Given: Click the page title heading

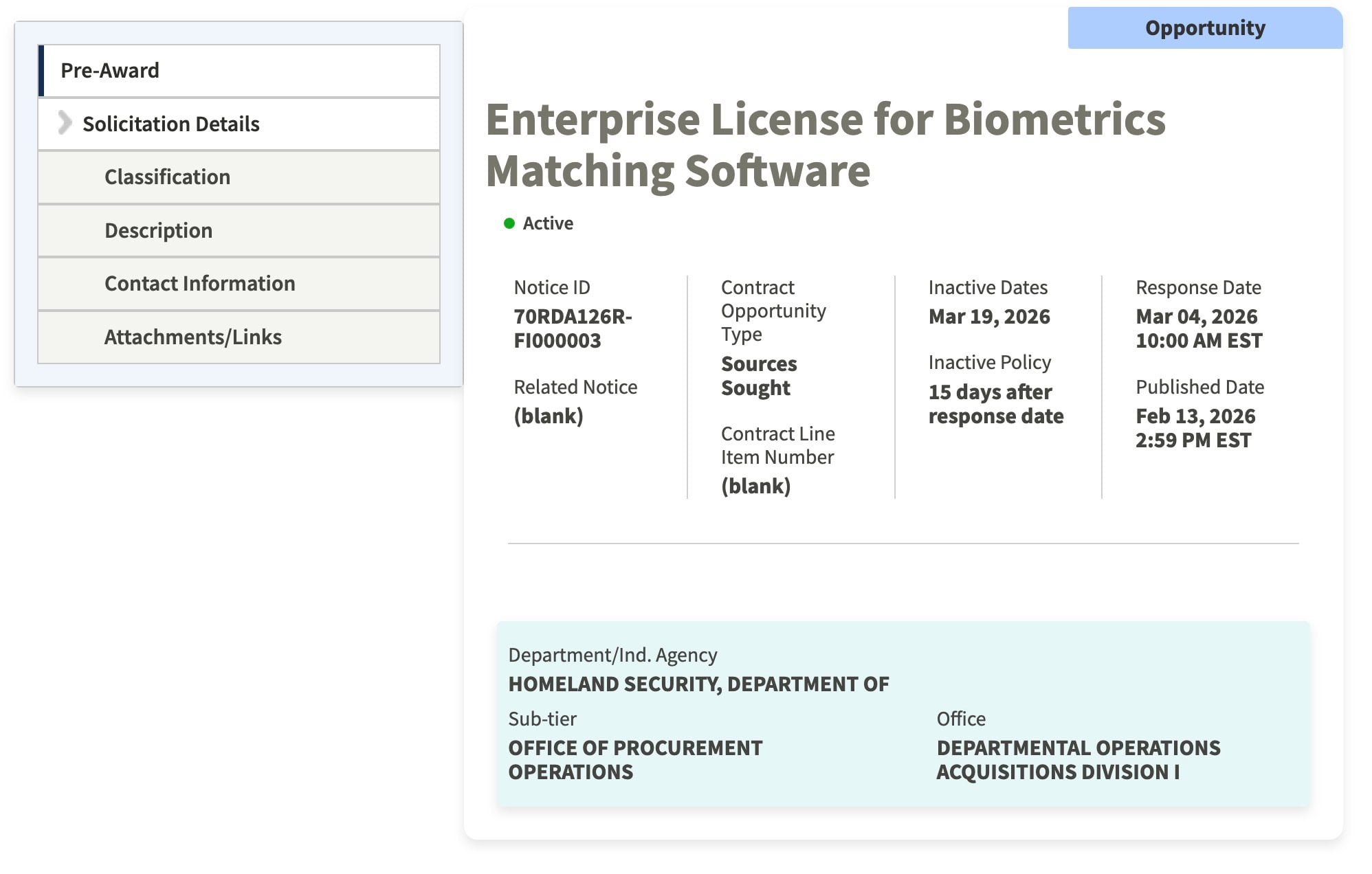Looking at the screenshot, I should point(825,144).
